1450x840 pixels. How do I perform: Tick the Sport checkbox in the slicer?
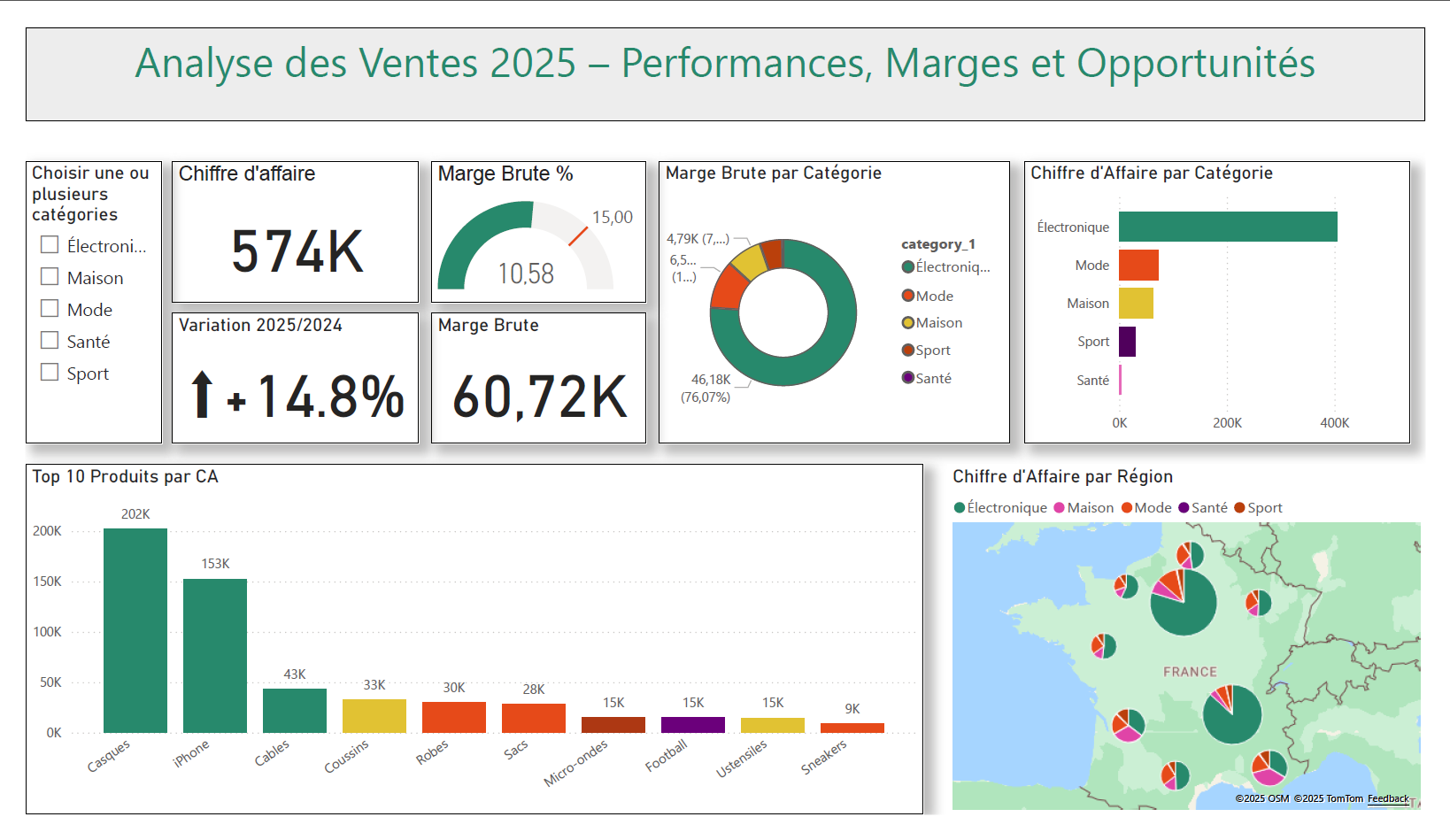49,372
